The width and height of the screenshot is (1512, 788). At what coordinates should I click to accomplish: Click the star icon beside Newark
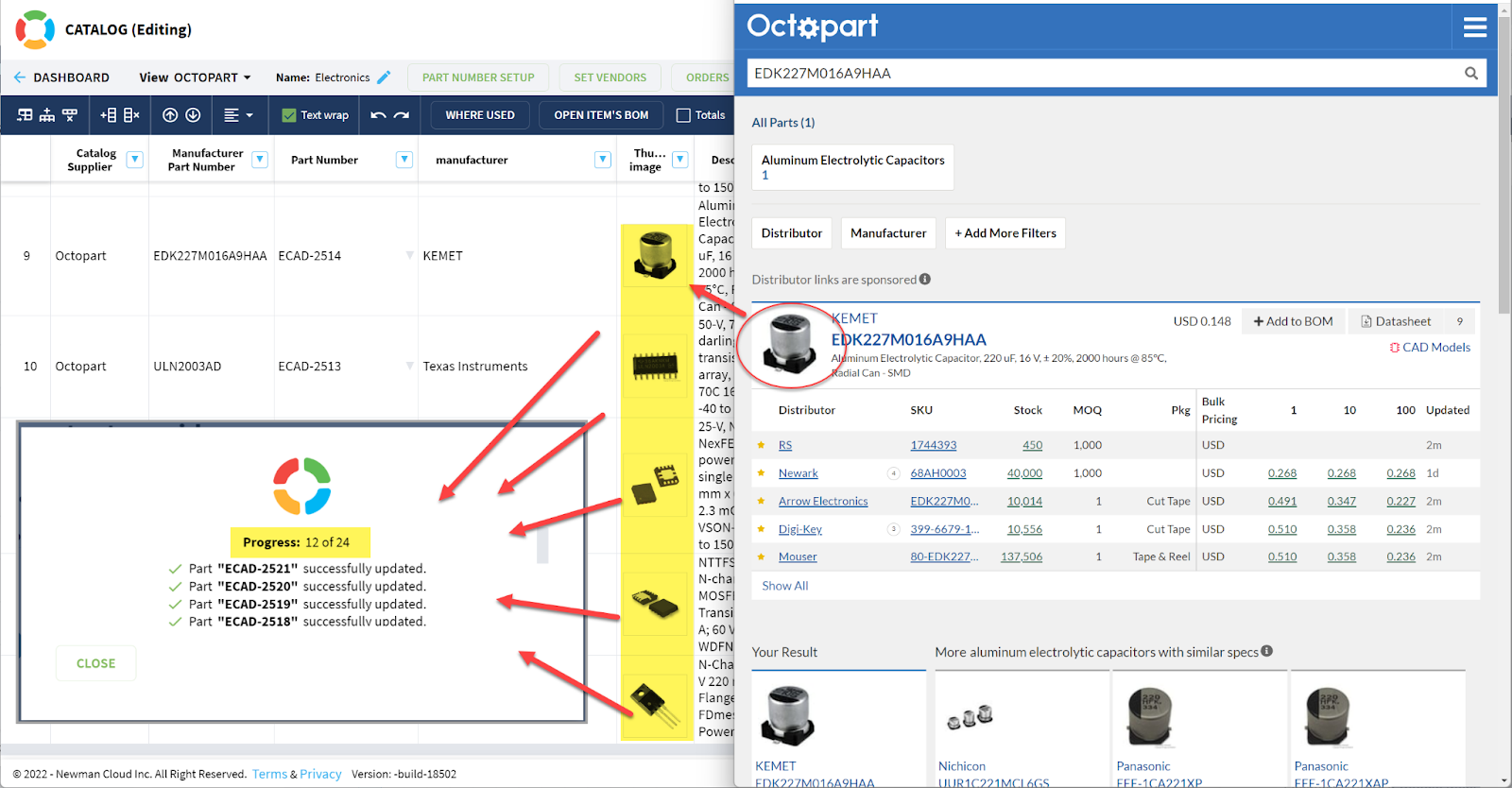(x=761, y=473)
